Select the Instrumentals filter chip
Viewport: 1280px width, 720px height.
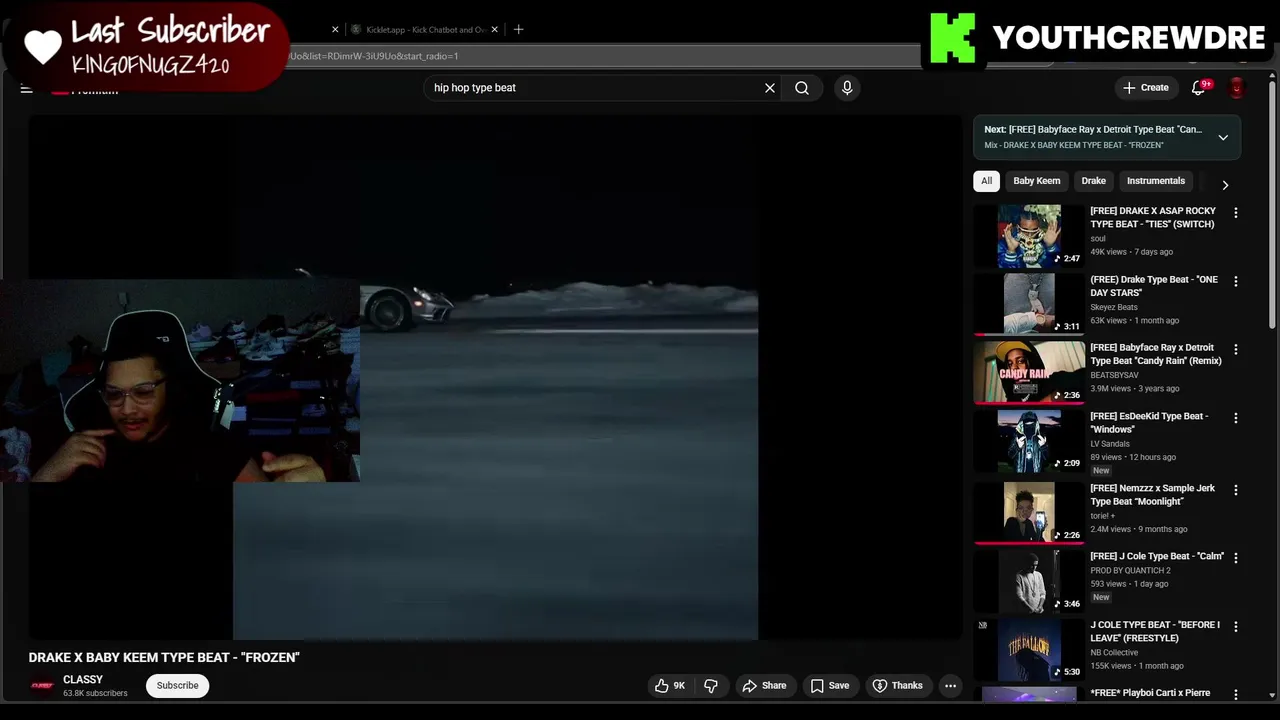pyautogui.click(x=1155, y=181)
